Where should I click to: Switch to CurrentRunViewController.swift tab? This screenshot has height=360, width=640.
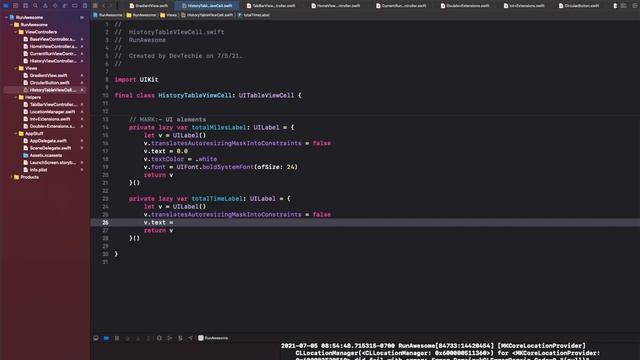point(401,6)
